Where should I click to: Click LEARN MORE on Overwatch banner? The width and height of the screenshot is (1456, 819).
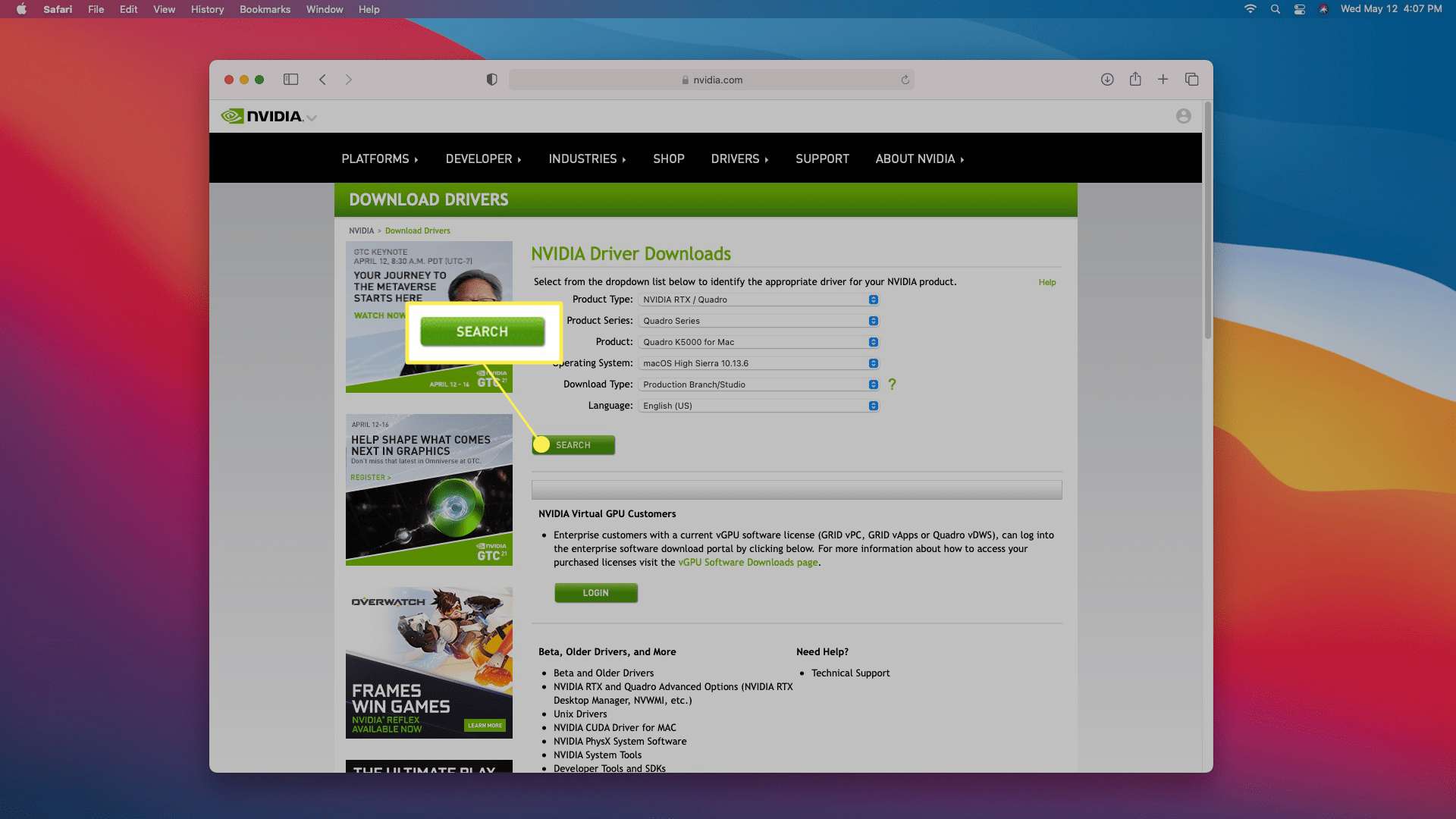click(485, 726)
